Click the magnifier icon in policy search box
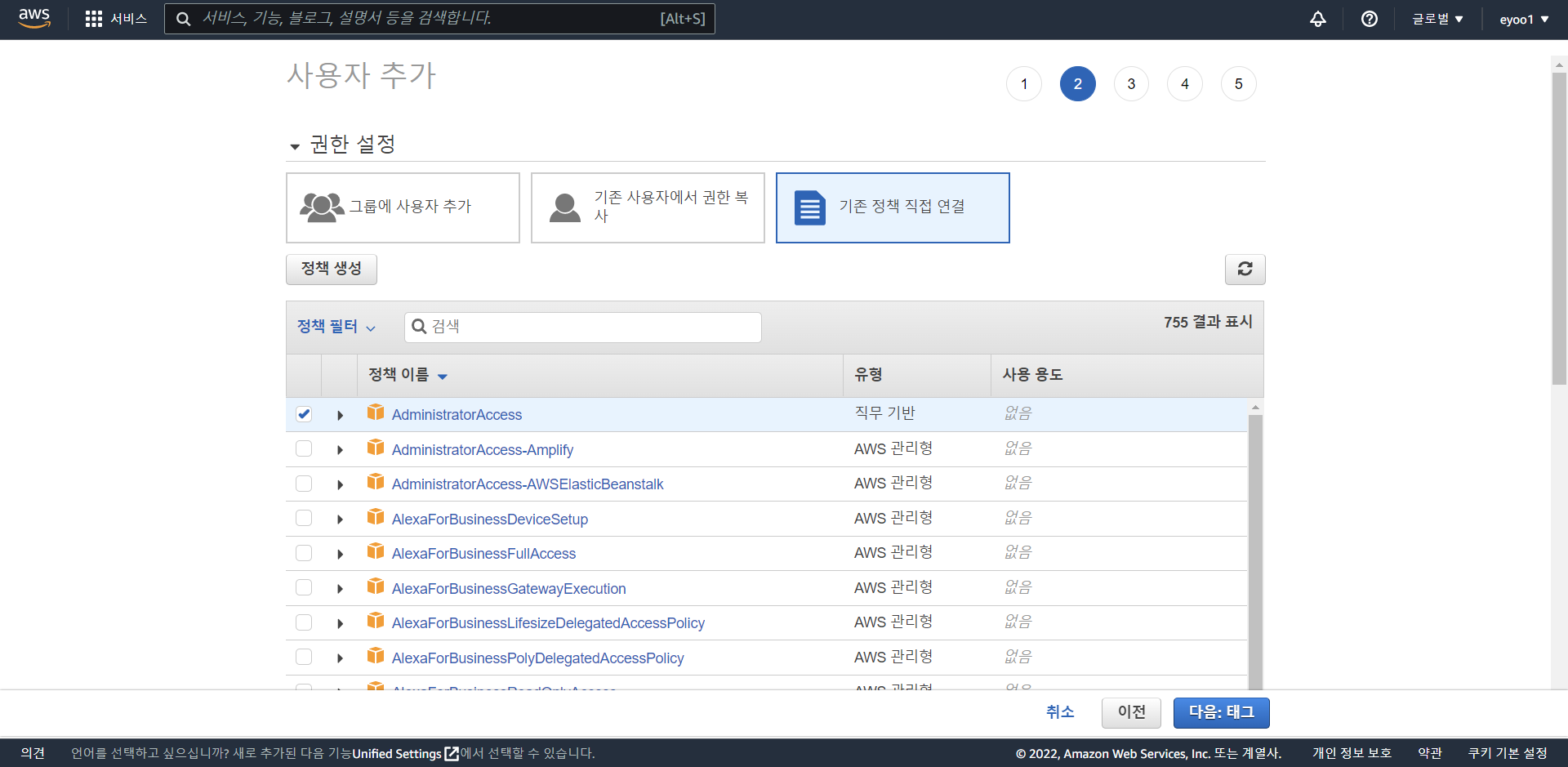The width and height of the screenshot is (1568, 767). pyautogui.click(x=419, y=327)
